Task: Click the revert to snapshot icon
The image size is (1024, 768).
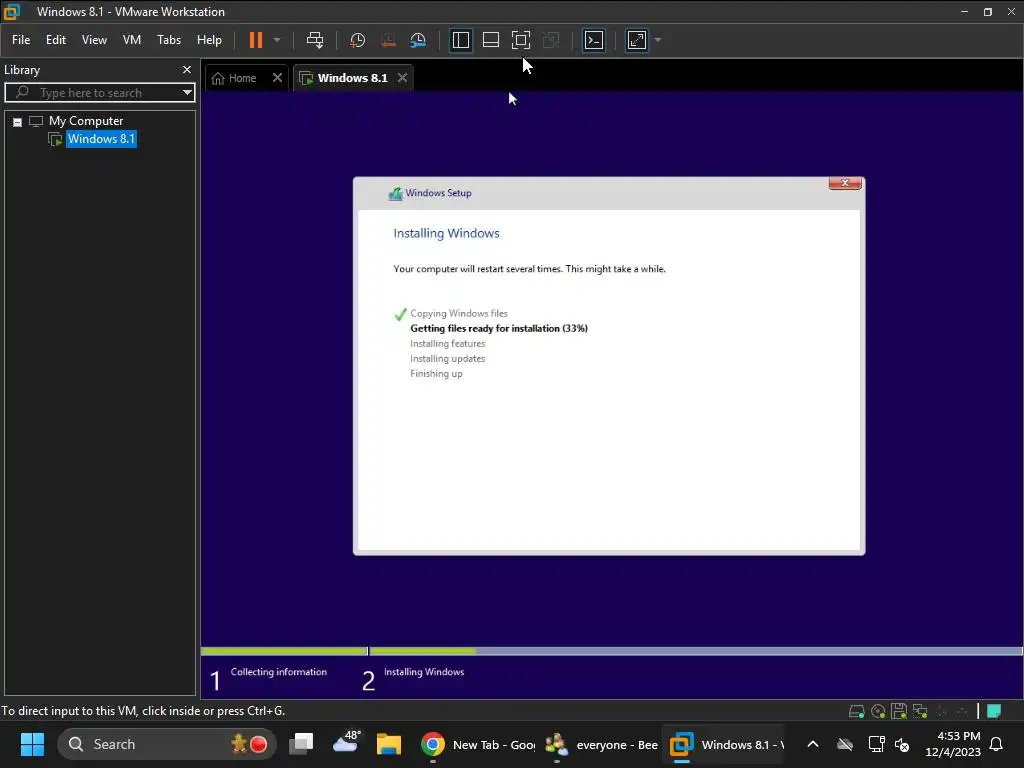Action: click(x=388, y=40)
